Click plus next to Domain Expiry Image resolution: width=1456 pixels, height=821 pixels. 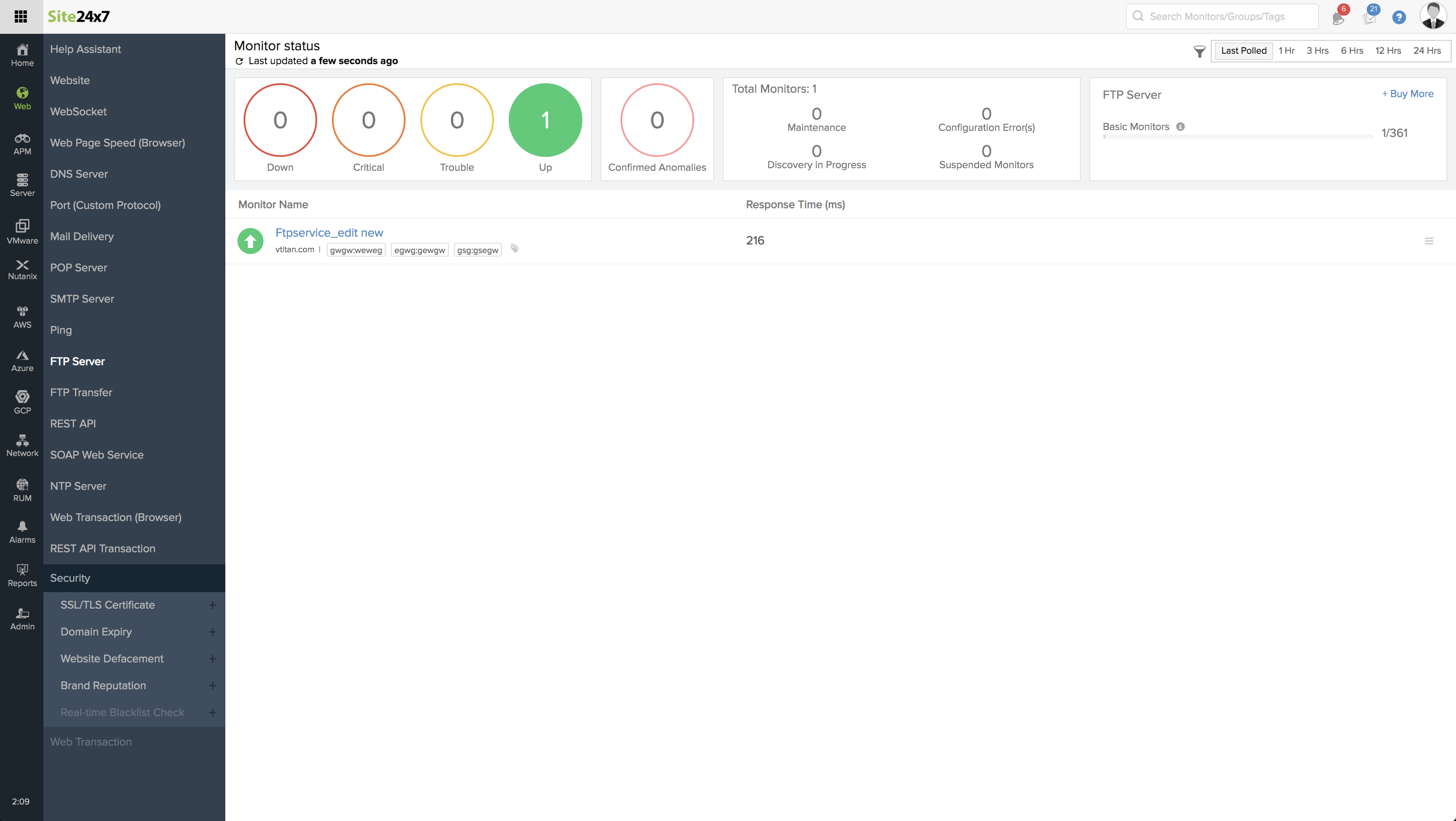point(212,632)
